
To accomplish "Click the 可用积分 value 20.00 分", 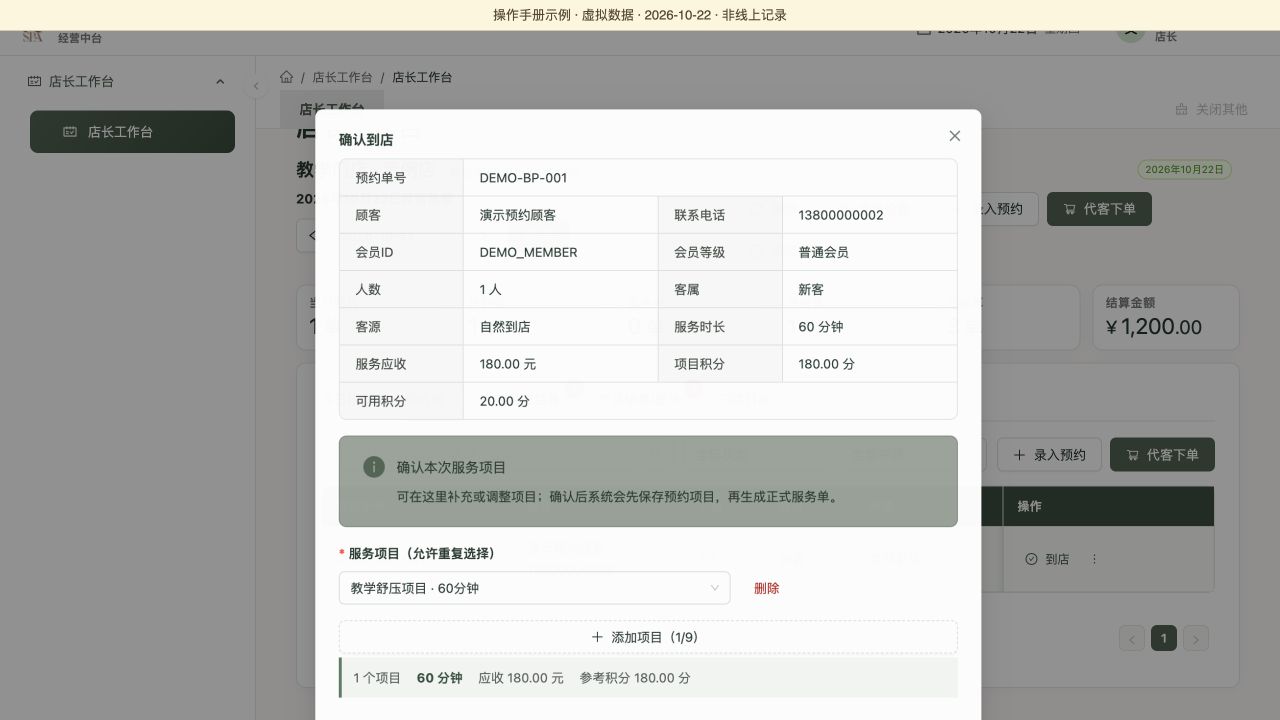I will tap(504, 401).
